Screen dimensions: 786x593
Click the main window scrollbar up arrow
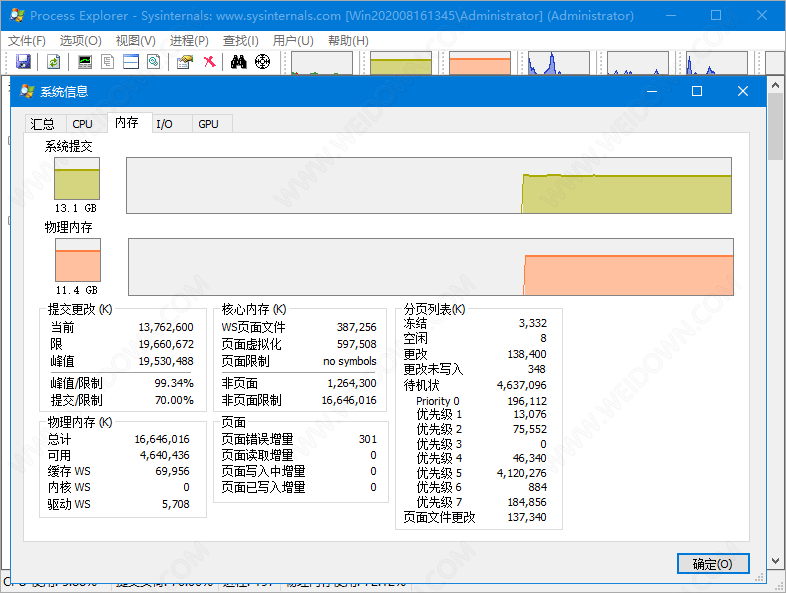pos(775,85)
